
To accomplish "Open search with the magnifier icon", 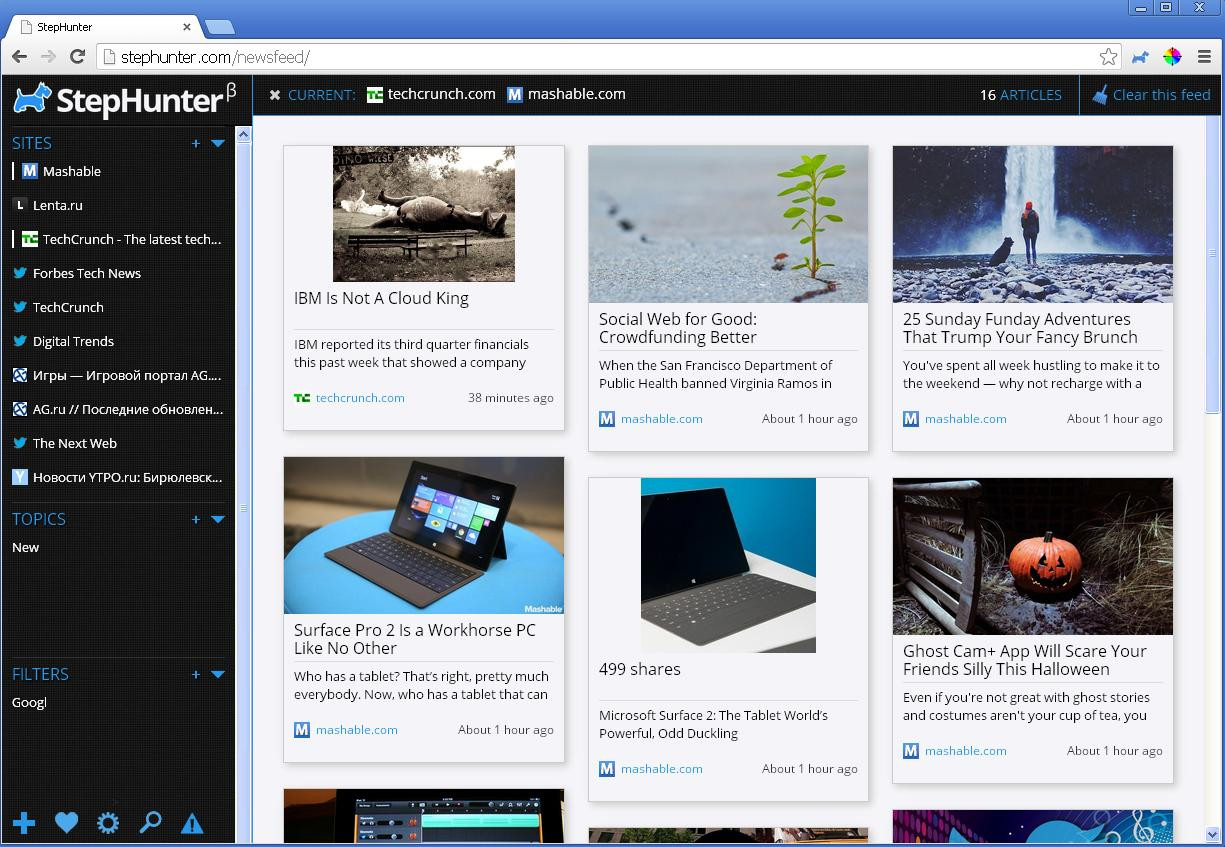I will (x=150, y=823).
